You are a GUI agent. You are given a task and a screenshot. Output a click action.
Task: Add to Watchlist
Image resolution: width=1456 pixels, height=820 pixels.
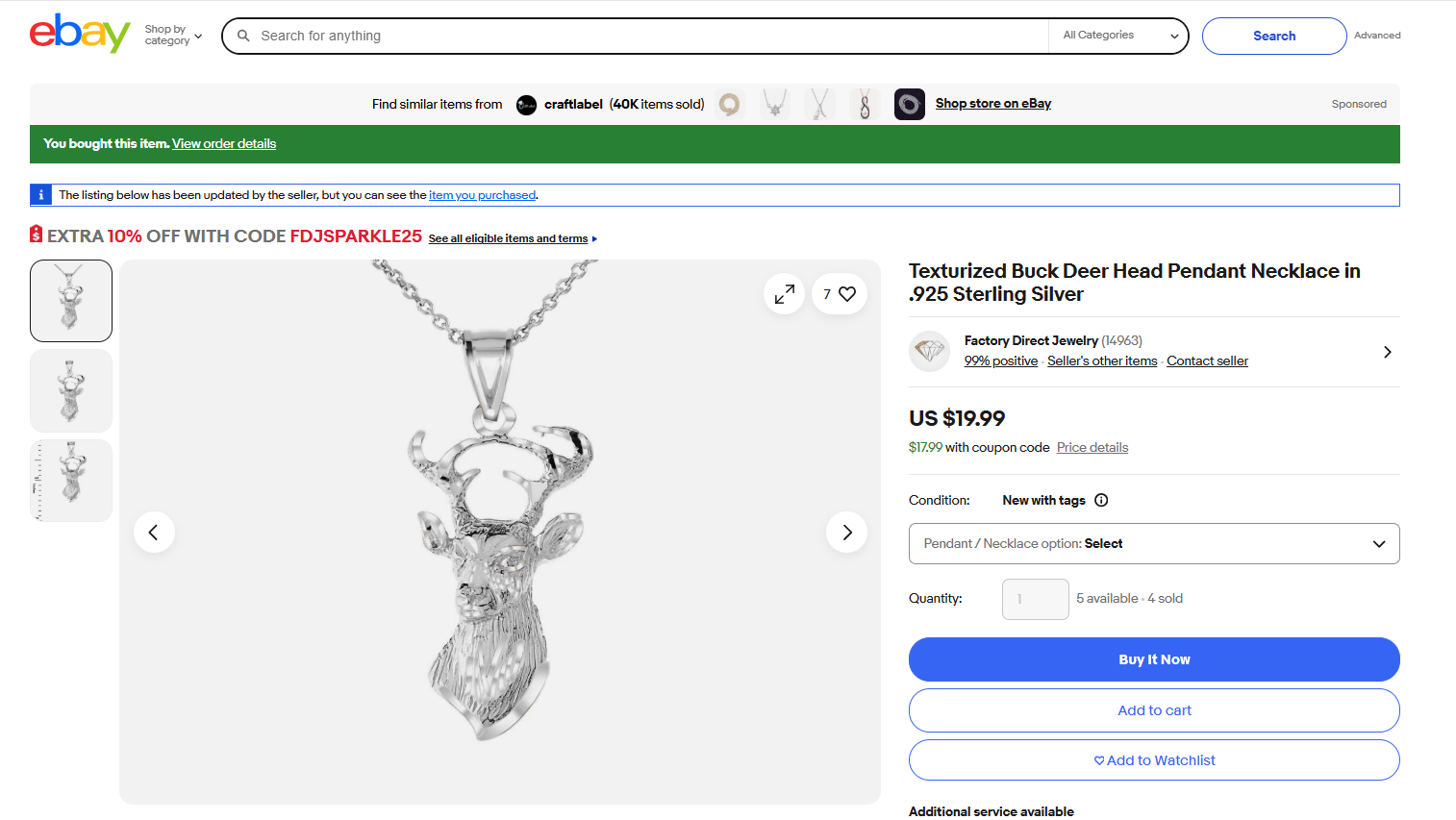click(1153, 760)
